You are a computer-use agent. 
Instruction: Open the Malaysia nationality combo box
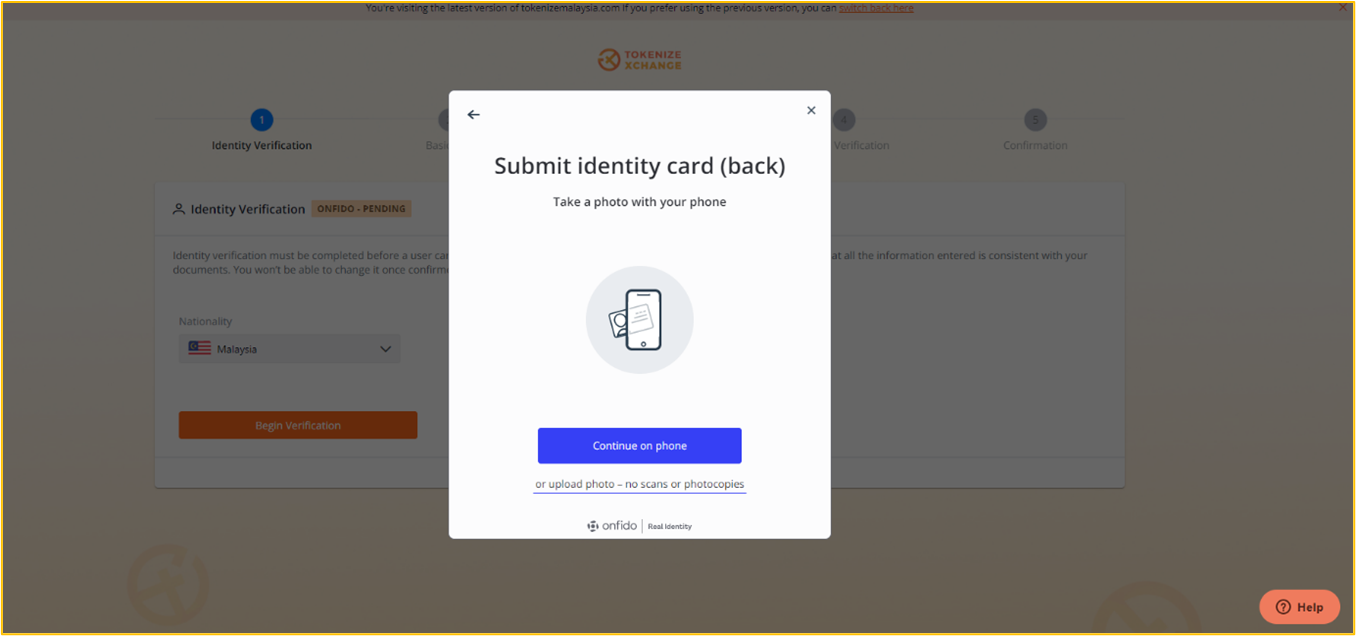pyautogui.click(x=290, y=349)
